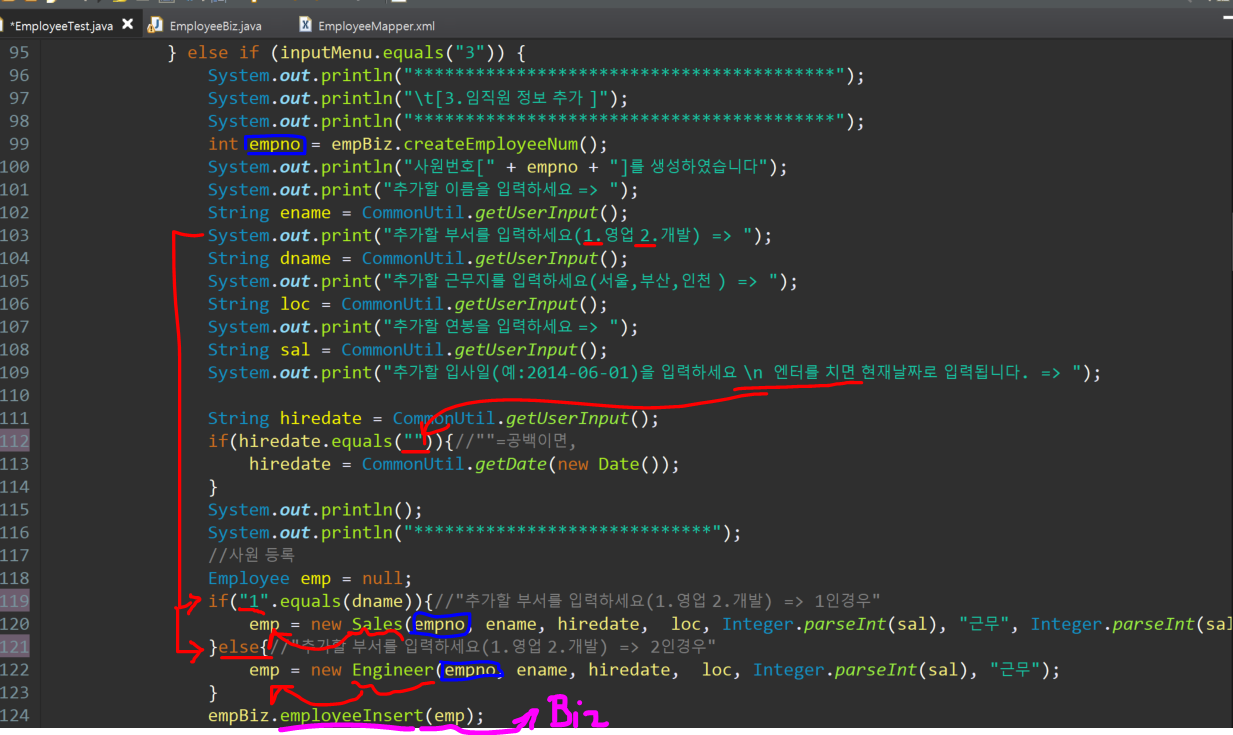Viewport: 1233px width, 735px height.
Task: Click line number 121 in the gutter
Action: click(x=14, y=647)
